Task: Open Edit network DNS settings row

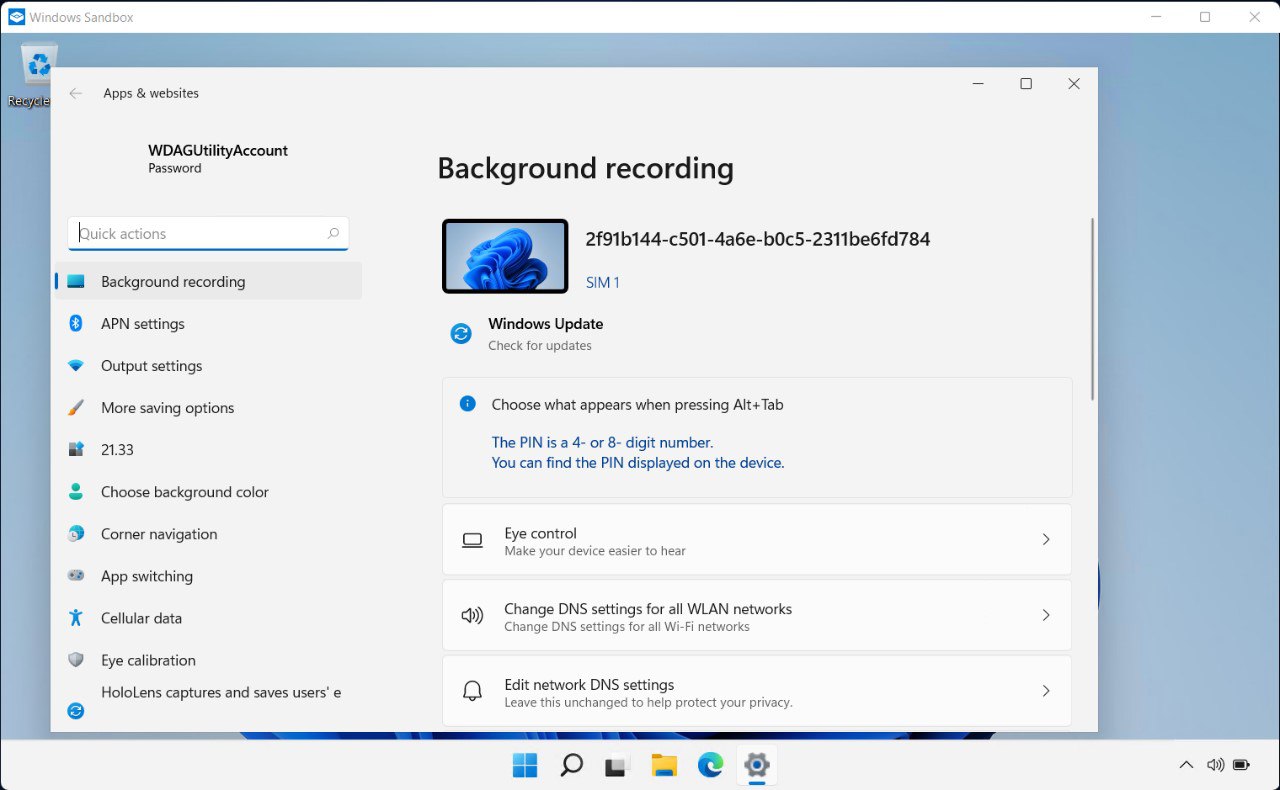Action: pyautogui.click(x=757, y=691)
